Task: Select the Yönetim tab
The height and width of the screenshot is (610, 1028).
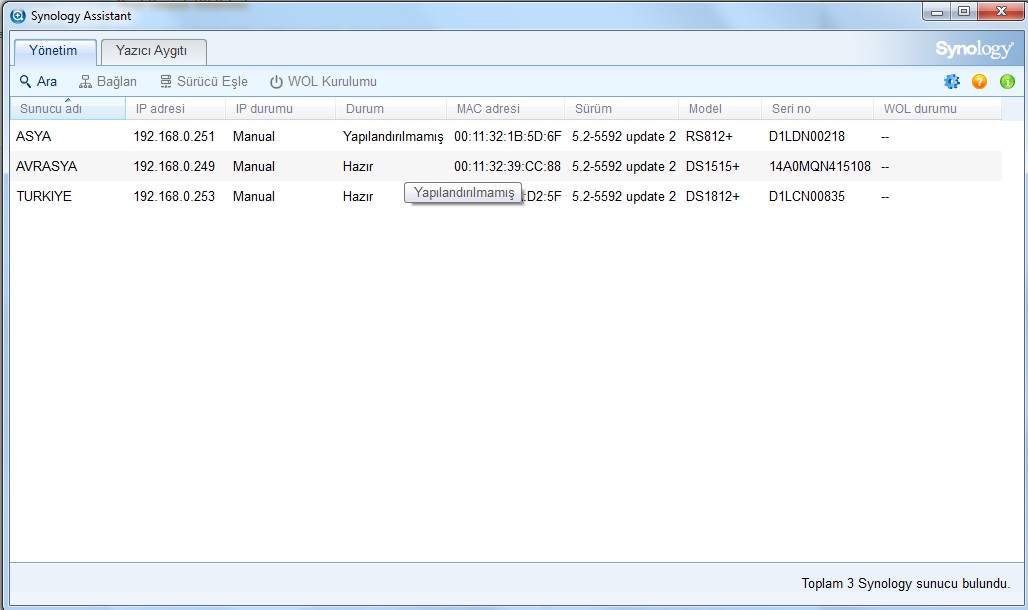Action: pos(54,51)
